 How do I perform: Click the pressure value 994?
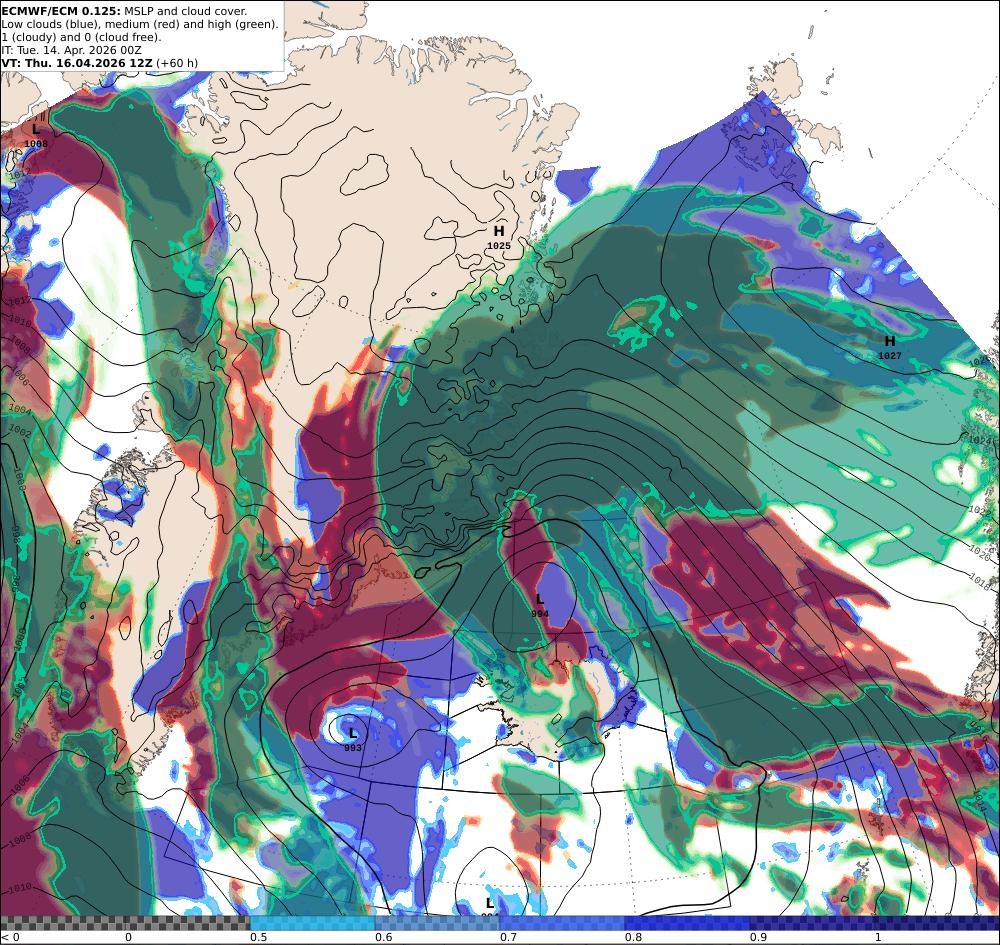pyautogui.click(x=540, y=613)
